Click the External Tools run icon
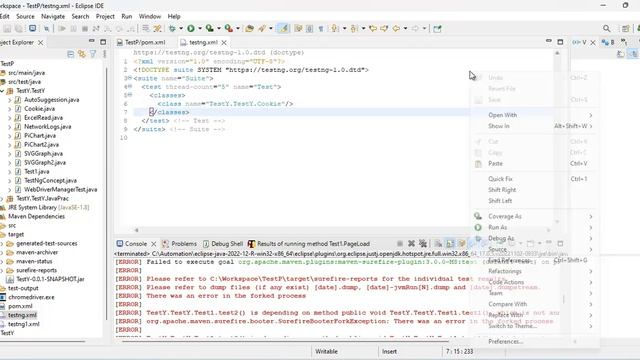 click(x=229, y=29)
